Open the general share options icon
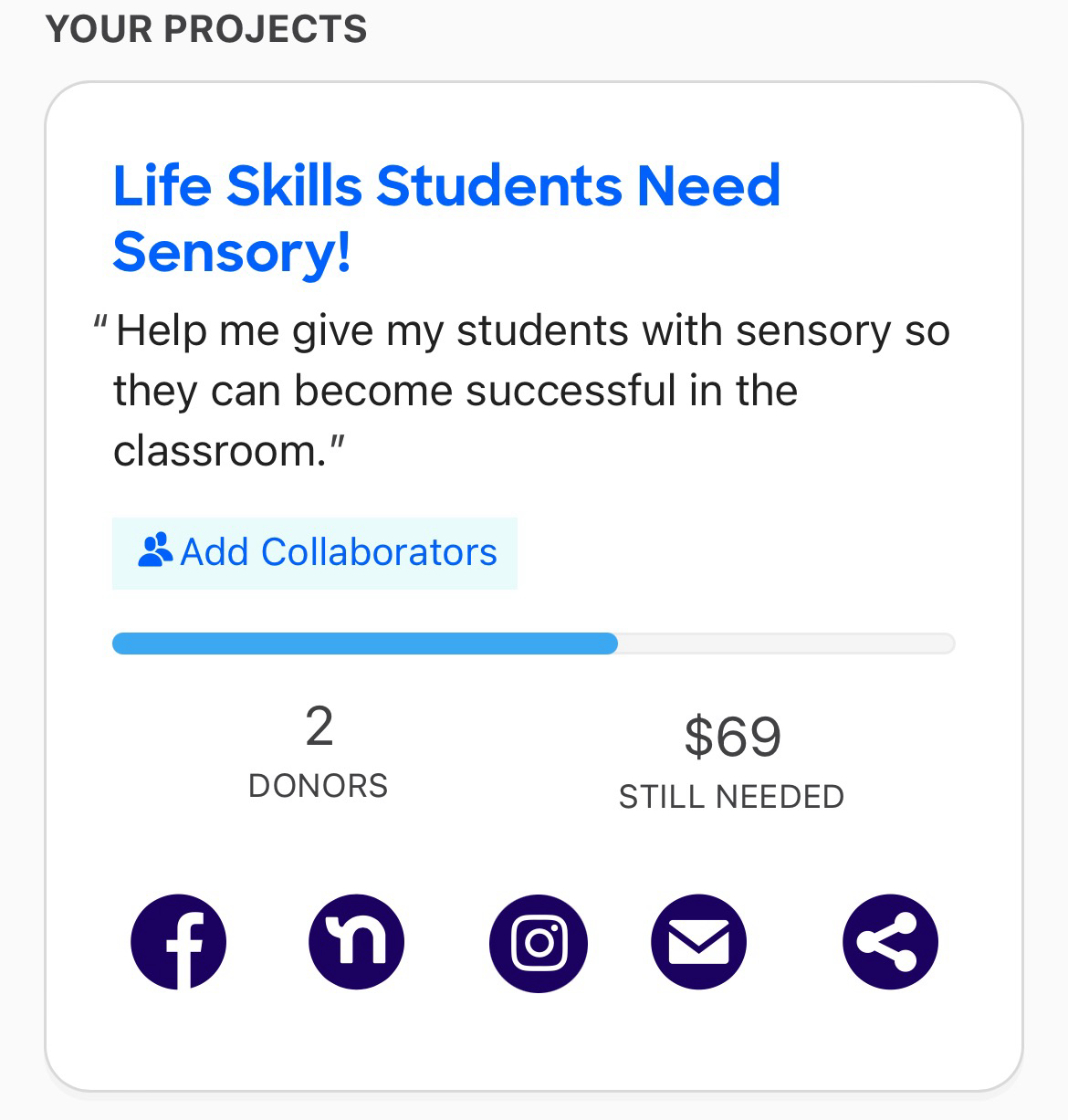This screenshot has height=1120, width=1068. point(890,942)
